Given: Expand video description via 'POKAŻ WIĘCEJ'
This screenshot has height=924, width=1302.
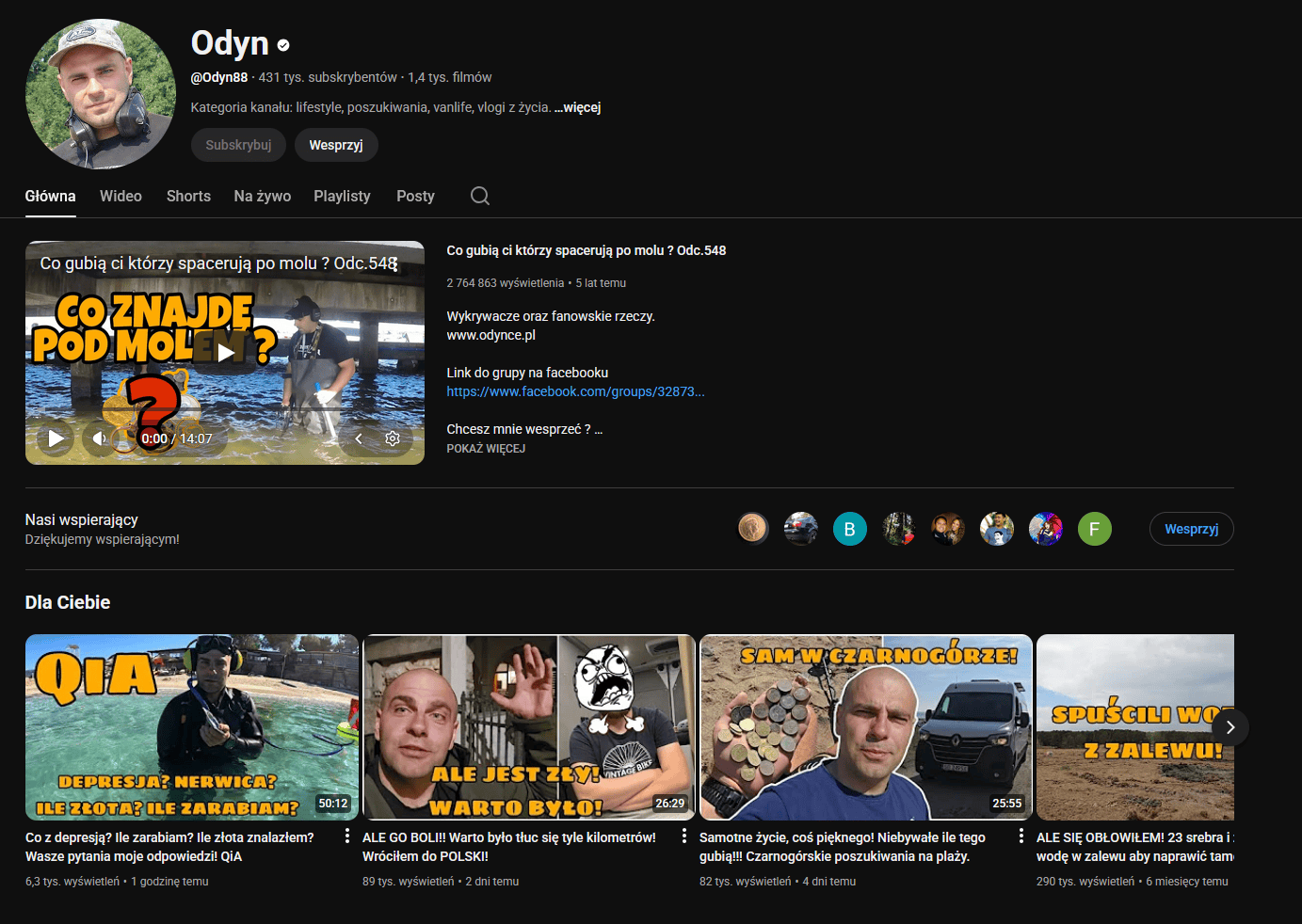Looking at the screenshot, I should coord(486,449).
